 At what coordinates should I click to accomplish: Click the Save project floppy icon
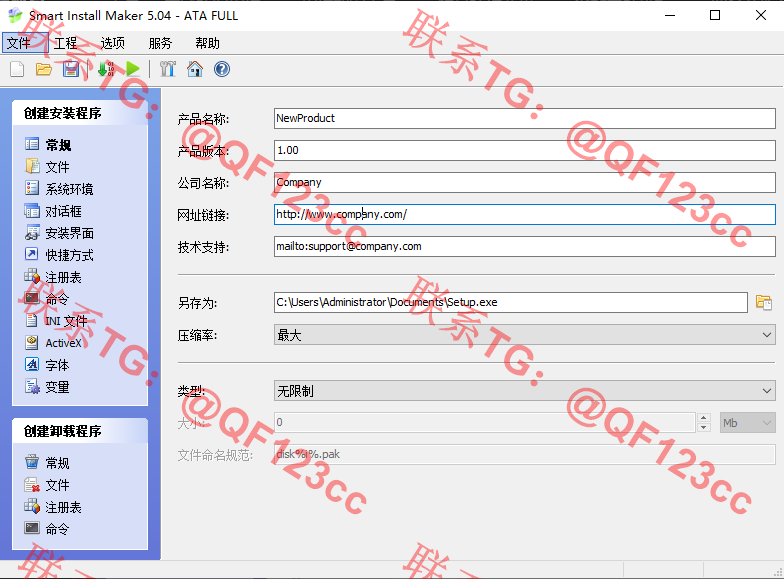click(71, 69)
